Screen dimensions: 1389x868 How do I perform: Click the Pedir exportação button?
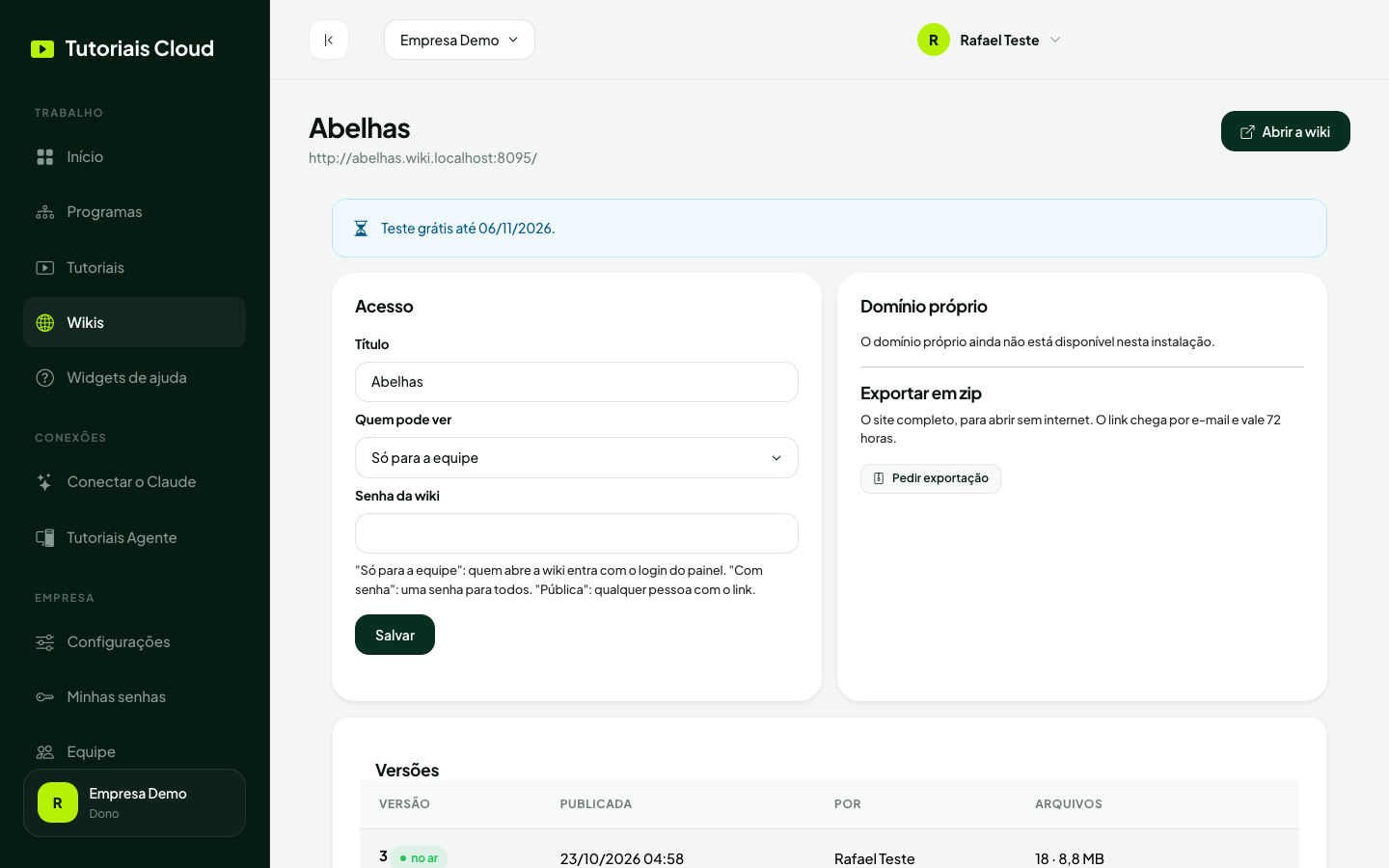pyautogui.click(x=931, y=478)
